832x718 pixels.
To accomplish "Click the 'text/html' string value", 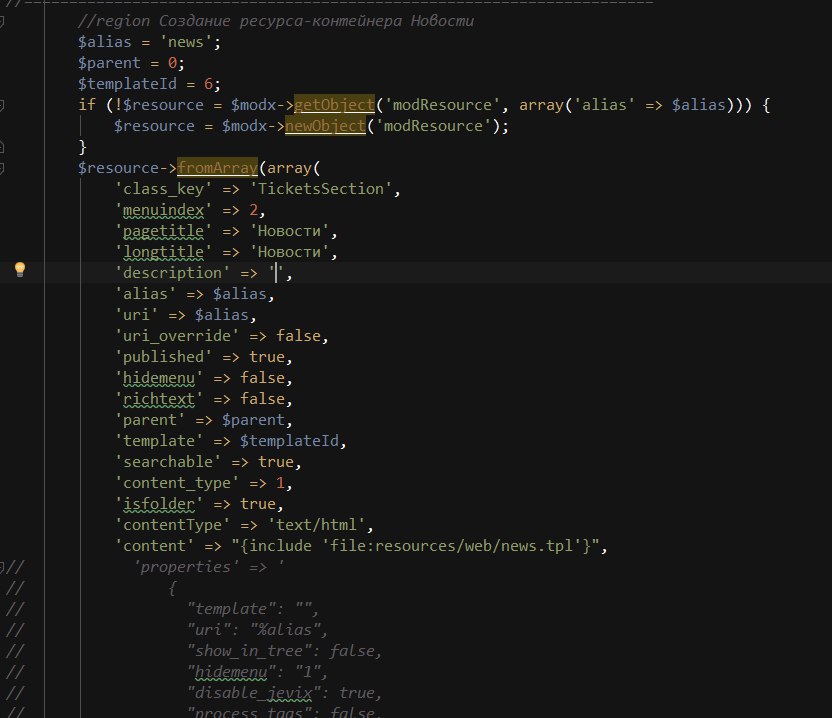I will click(x=316, y=525).
